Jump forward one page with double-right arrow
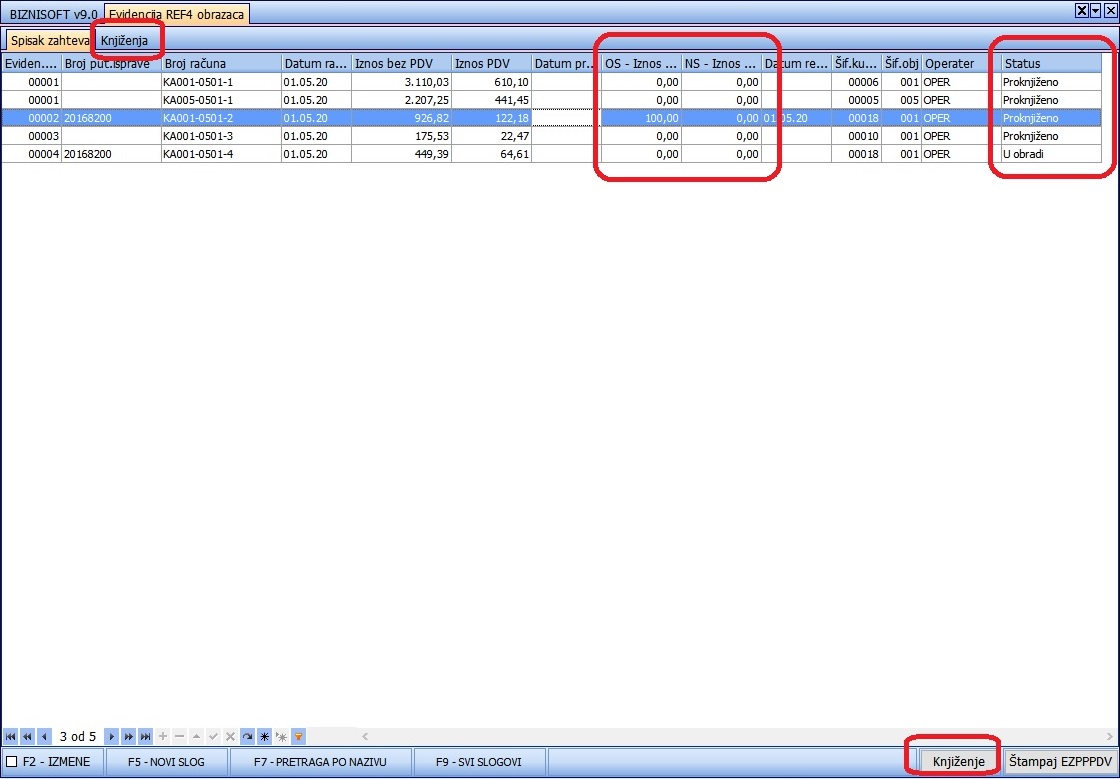This screenshot has height=779, width=1120. click(129, 736)
